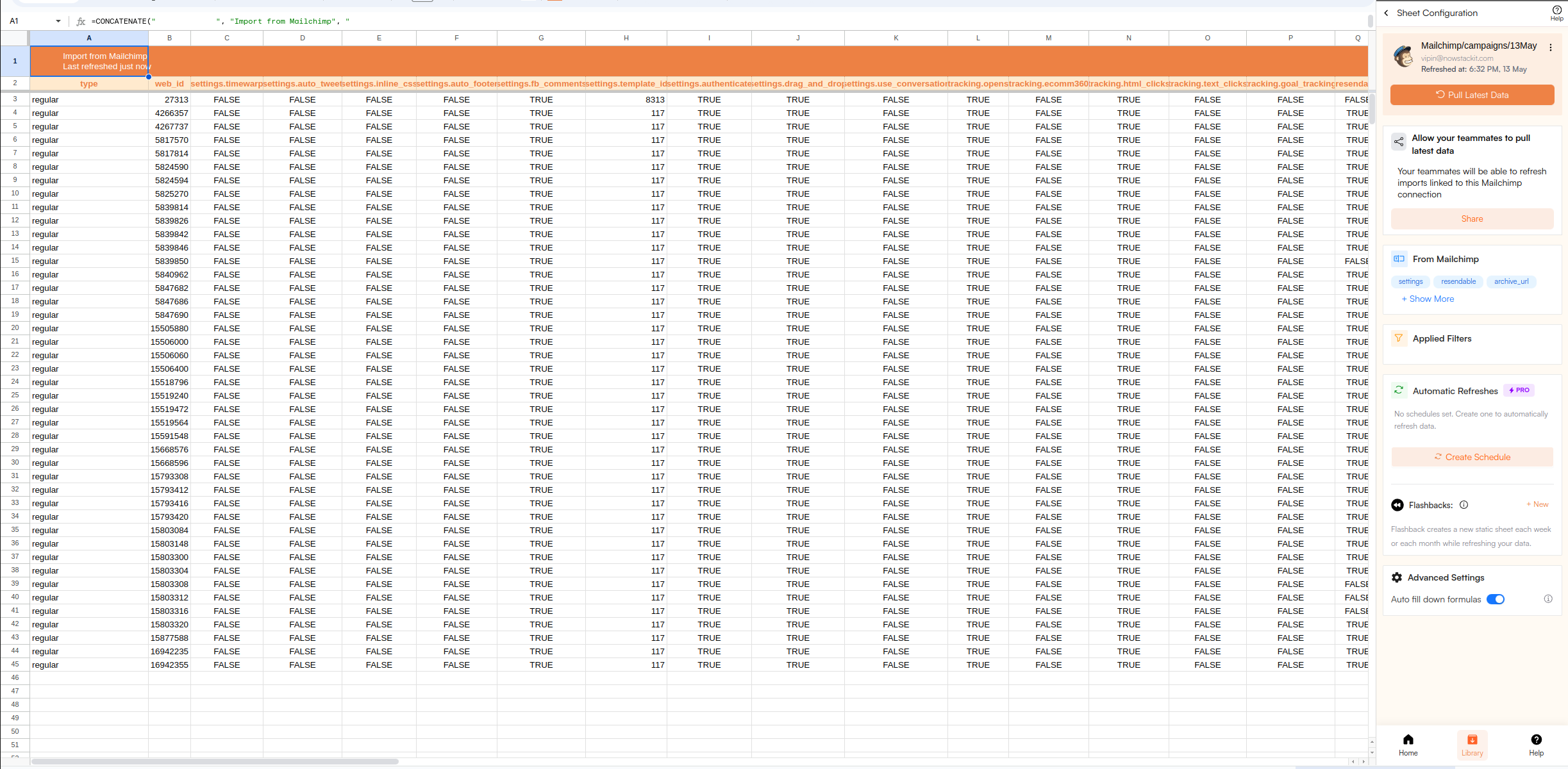Open the Name box dropdown arrow
The width and height of the screenshot is (1568, 769).
[58, 21]
